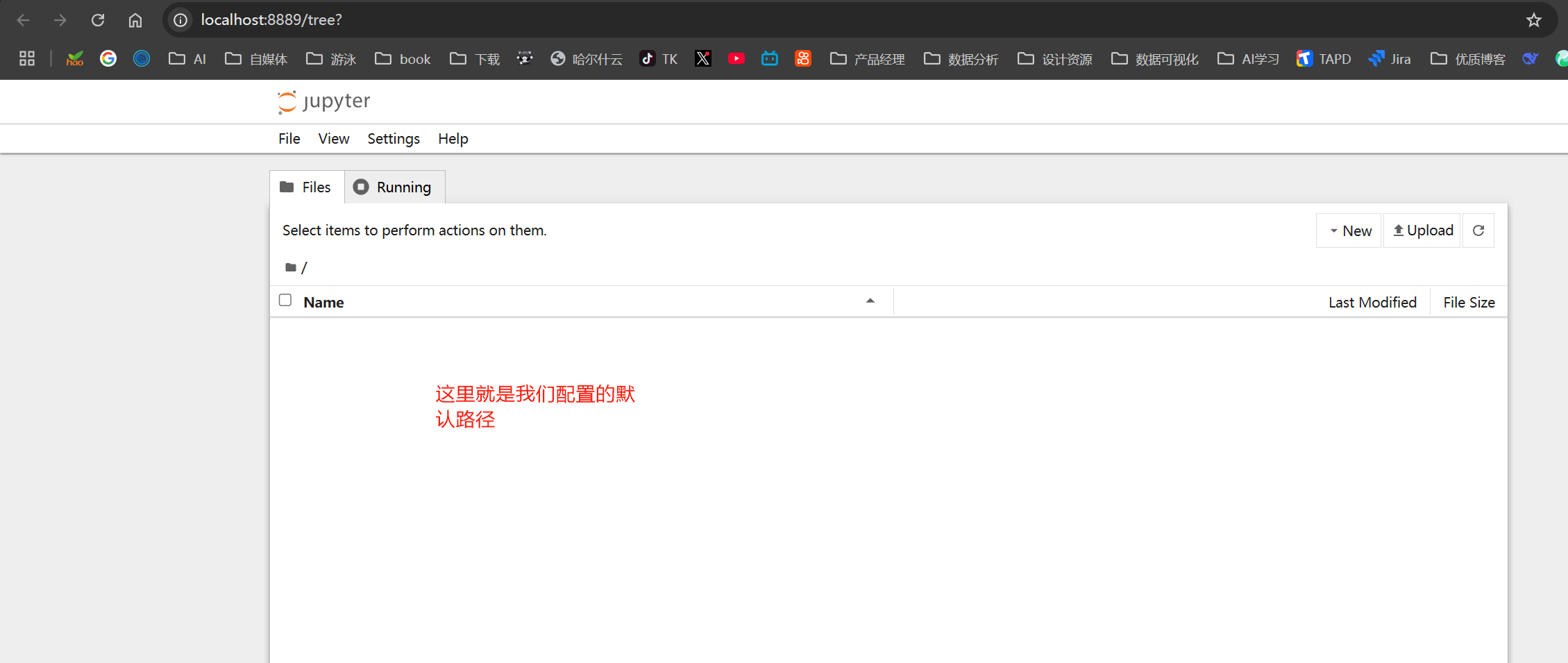The image size is (1568, 663).
Task: Toggle the select-all files checkbox
Action: pyautogui.click(x=285, y=300)
